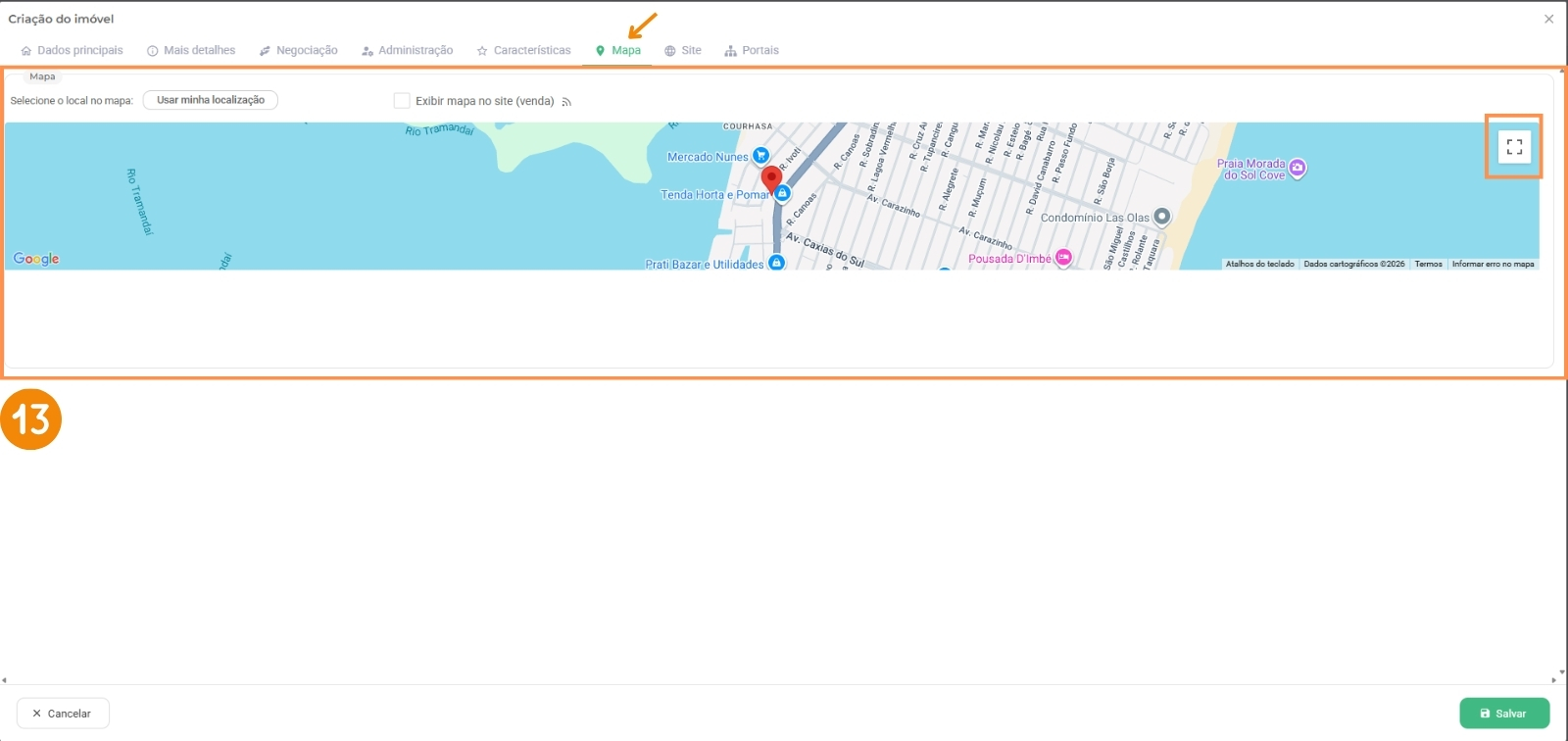The height and width of the screenshot is (741, 1568).
Task: Click the Cancelar button
Action: tap(63, 714)
